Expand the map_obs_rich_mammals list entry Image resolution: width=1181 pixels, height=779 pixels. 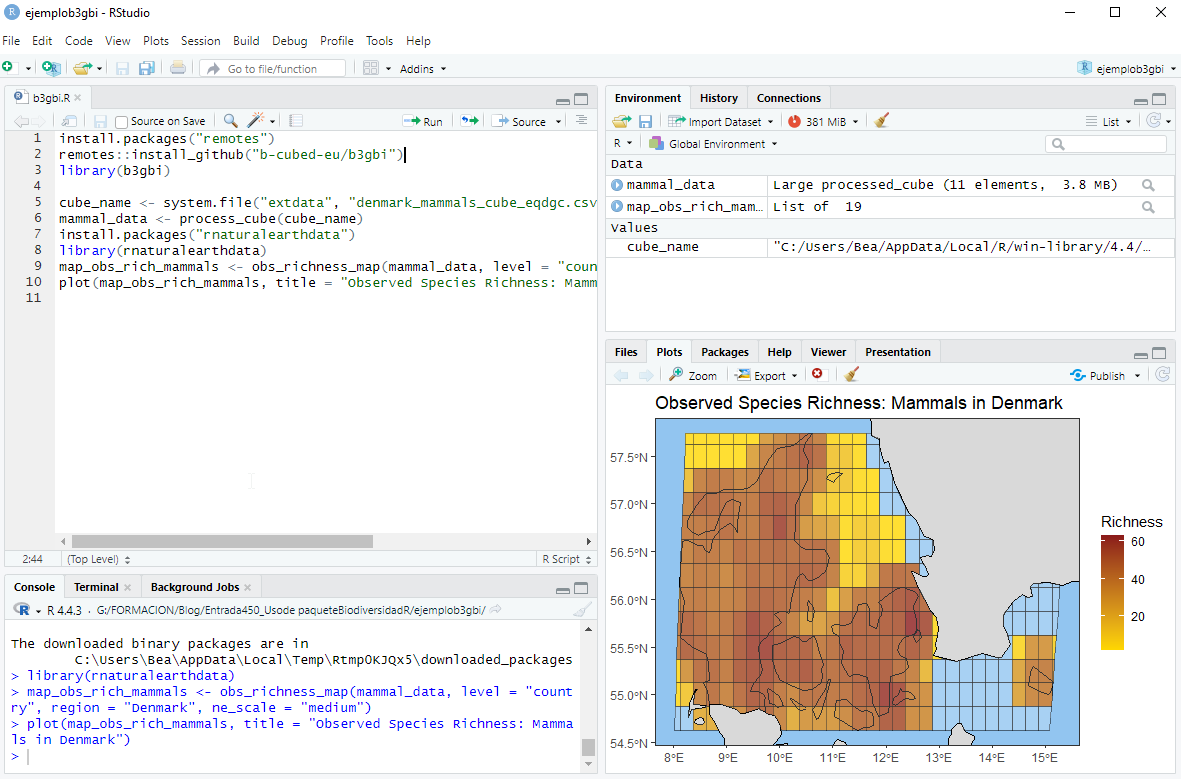tap(617, 207)
